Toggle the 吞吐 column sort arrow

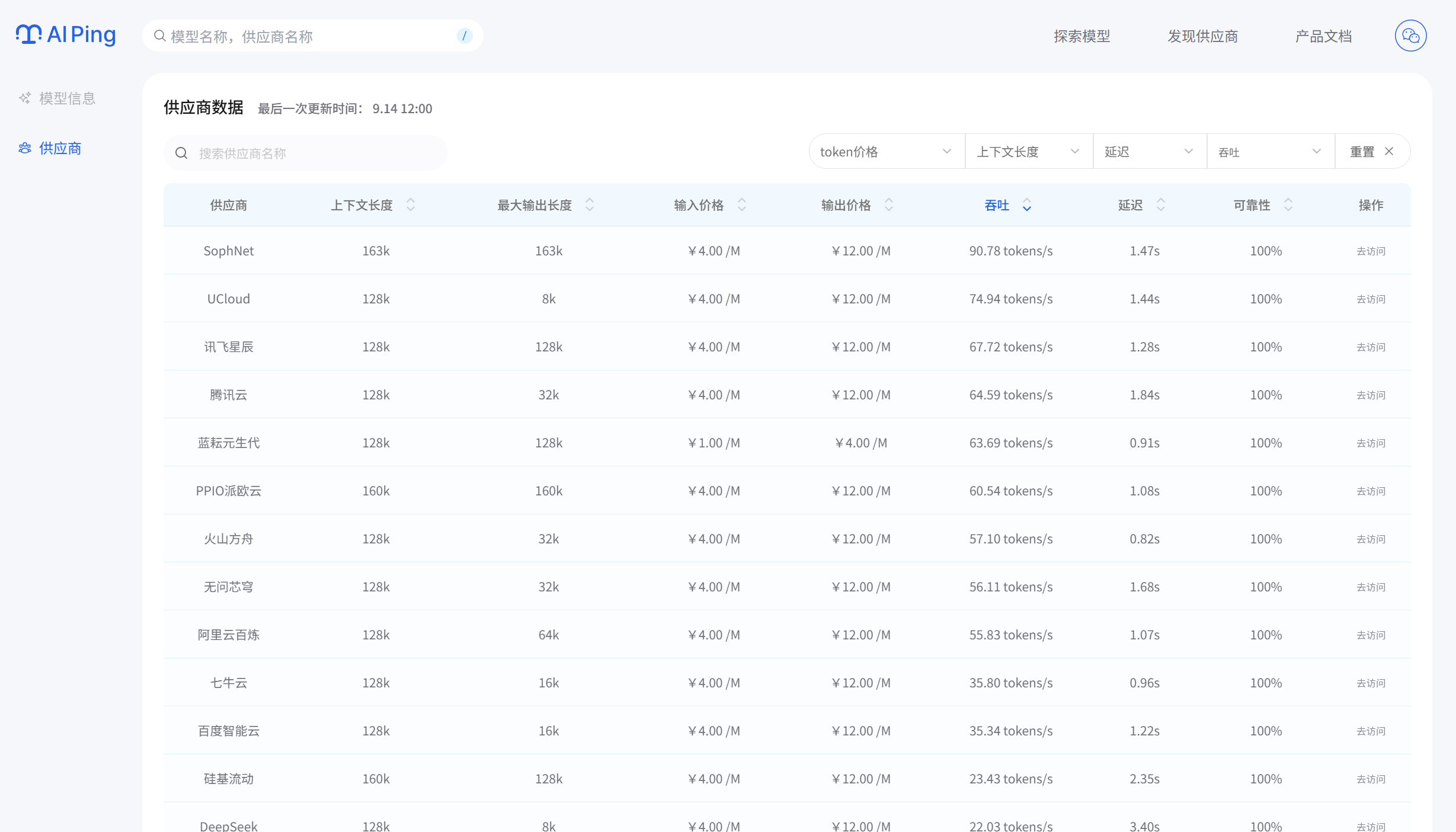1027,205
